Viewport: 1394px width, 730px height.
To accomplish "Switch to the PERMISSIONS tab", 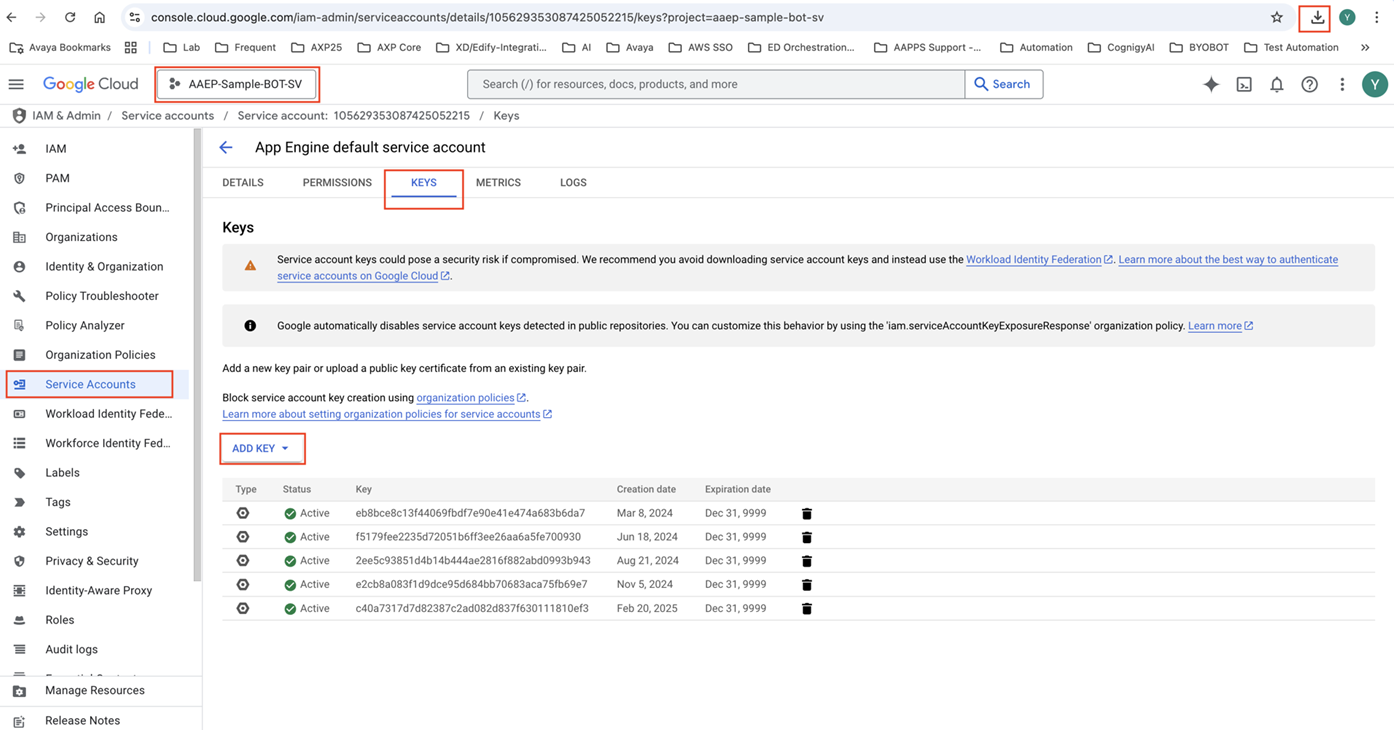I will 337,183.
